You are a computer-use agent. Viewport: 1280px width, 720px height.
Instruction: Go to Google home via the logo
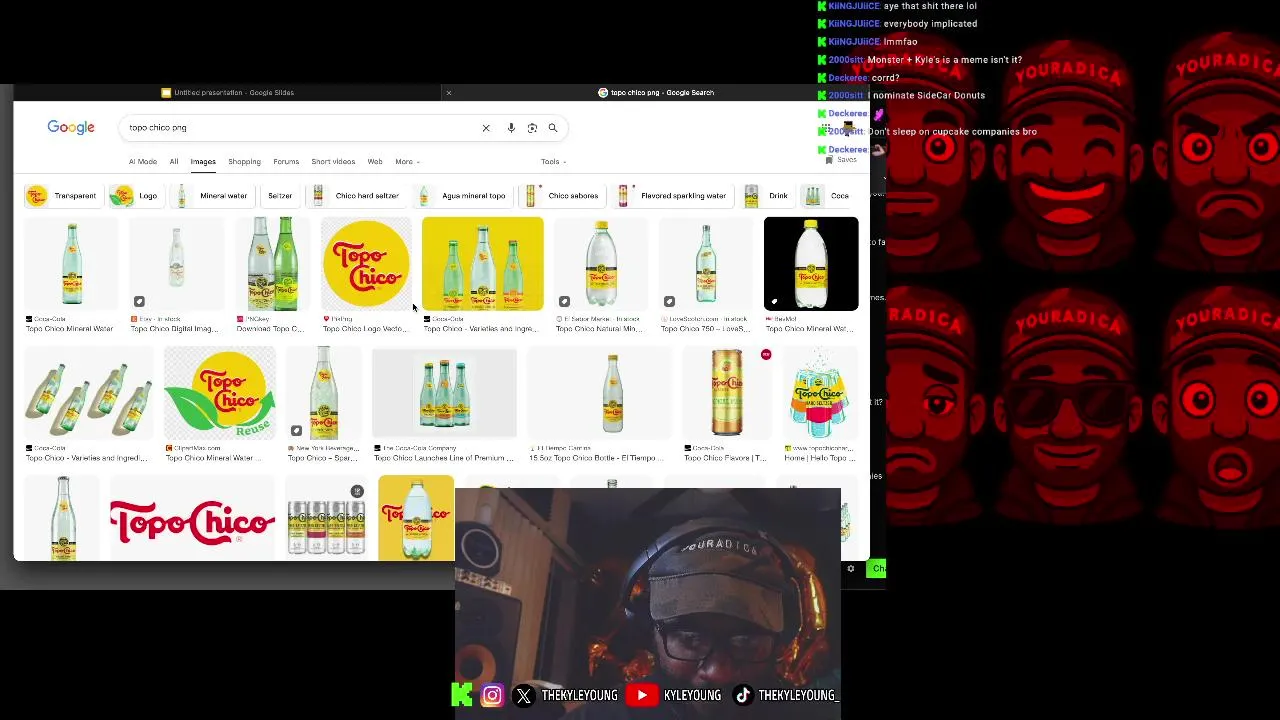pyautogui.click(x=71, y=128)
